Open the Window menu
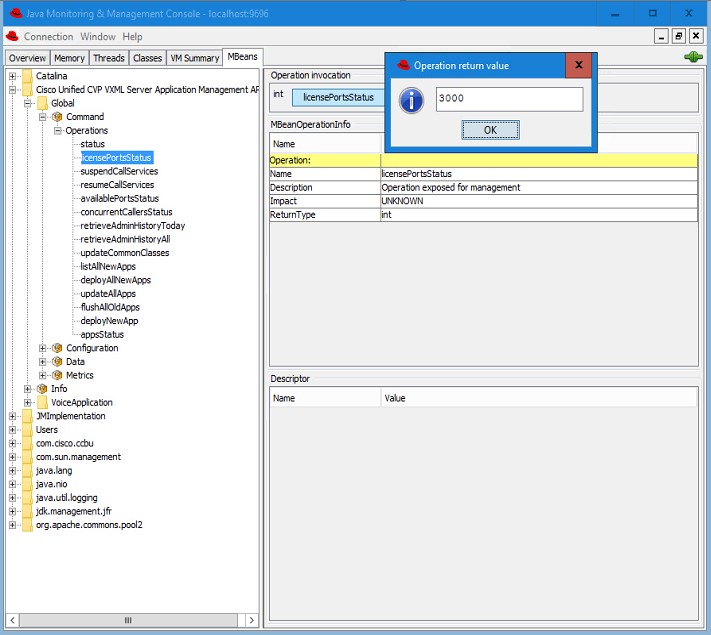The width and height of the screenshot is (711, 635). [98, 36]
